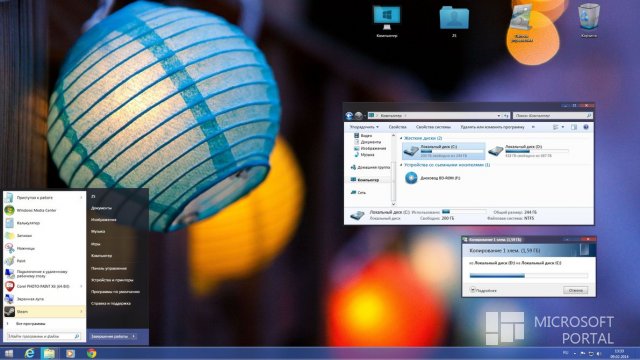Click the Explorer help question mark icon
Screen dimensions: 640x360
click(x=586, y=127)
